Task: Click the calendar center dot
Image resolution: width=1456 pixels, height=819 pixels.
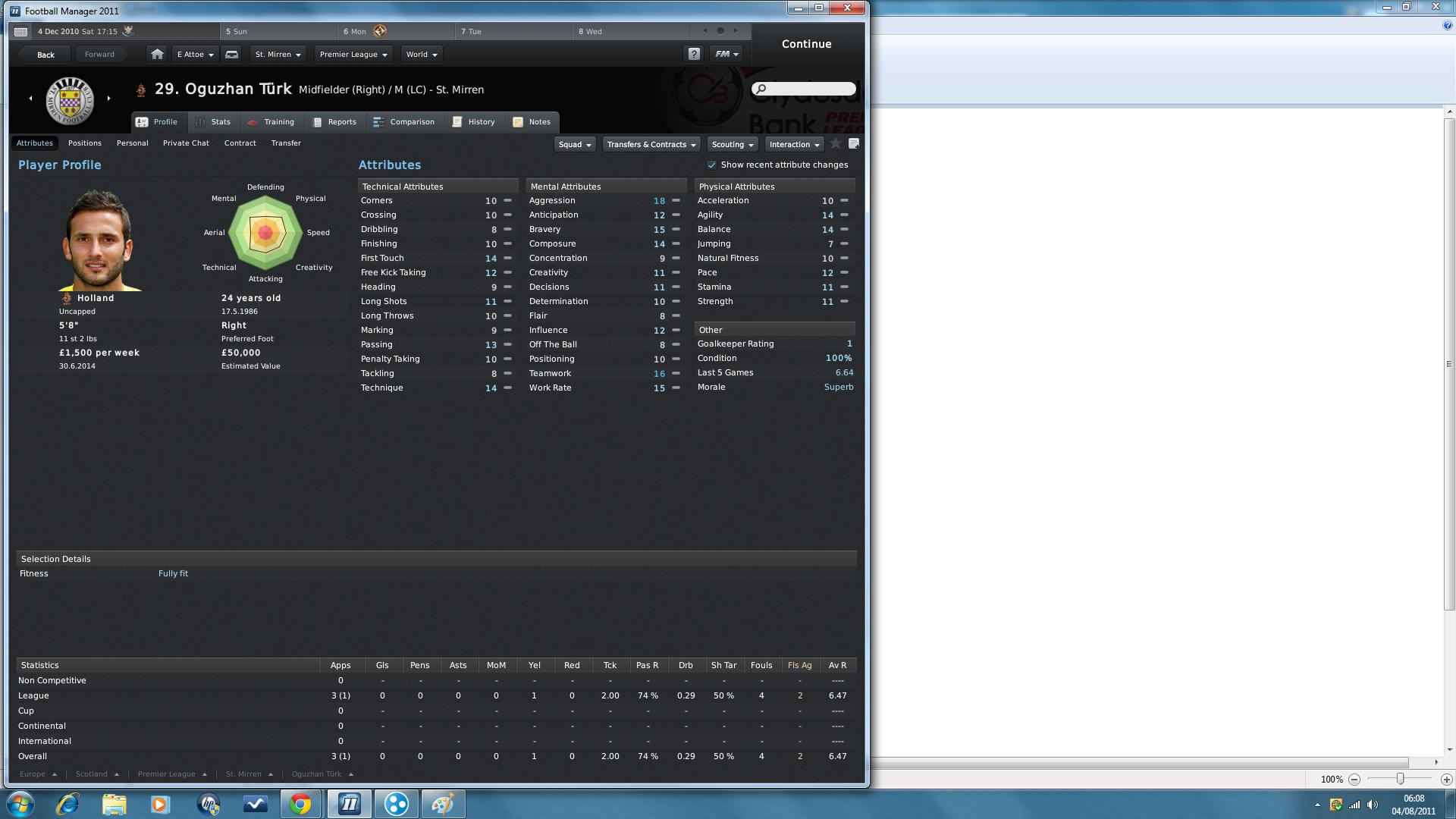Action: click(x=720, y=31)
